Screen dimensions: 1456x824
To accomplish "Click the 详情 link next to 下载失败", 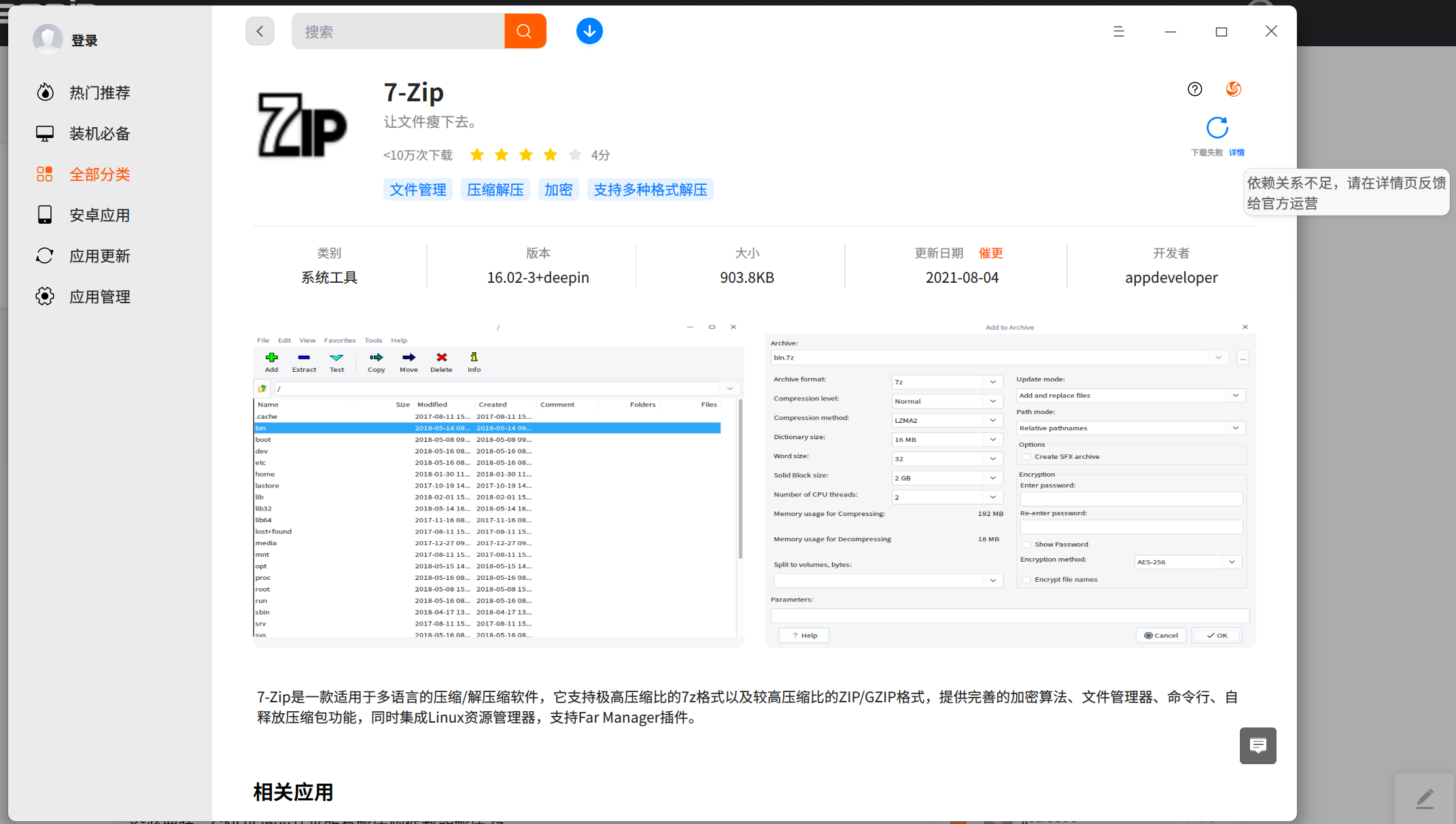I will click(1236, 152).
